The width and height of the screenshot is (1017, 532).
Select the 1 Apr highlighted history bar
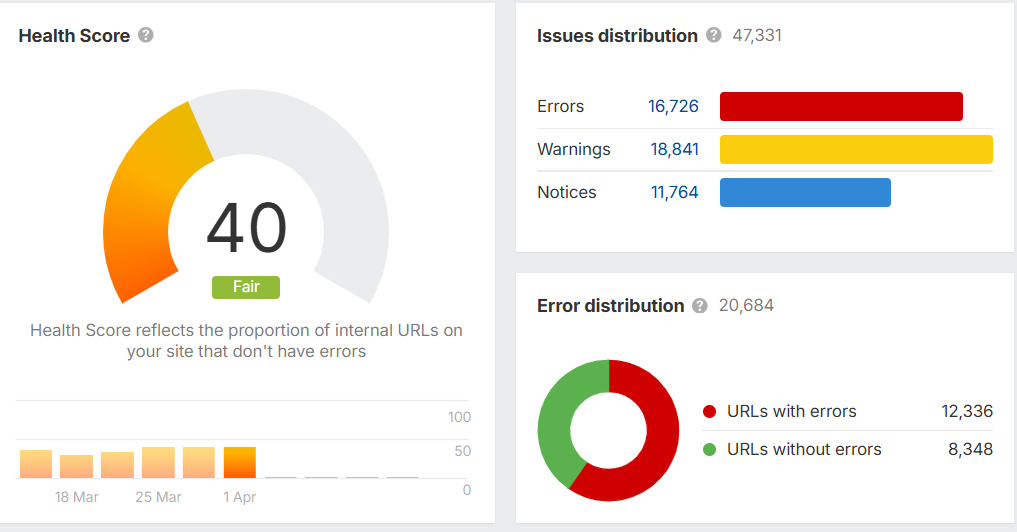[x=240, y=463]
